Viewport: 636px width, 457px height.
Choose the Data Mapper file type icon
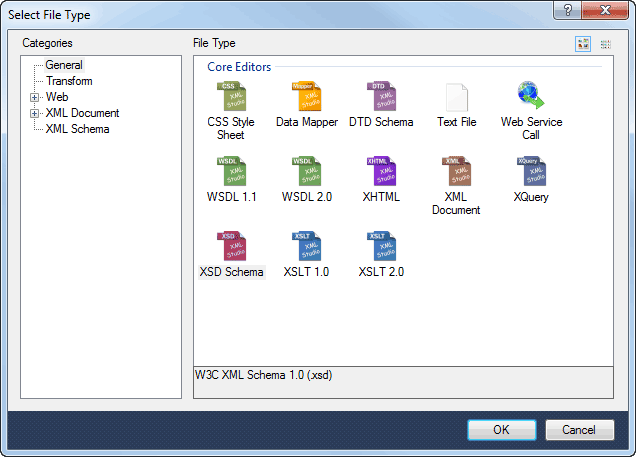point(307,96)
